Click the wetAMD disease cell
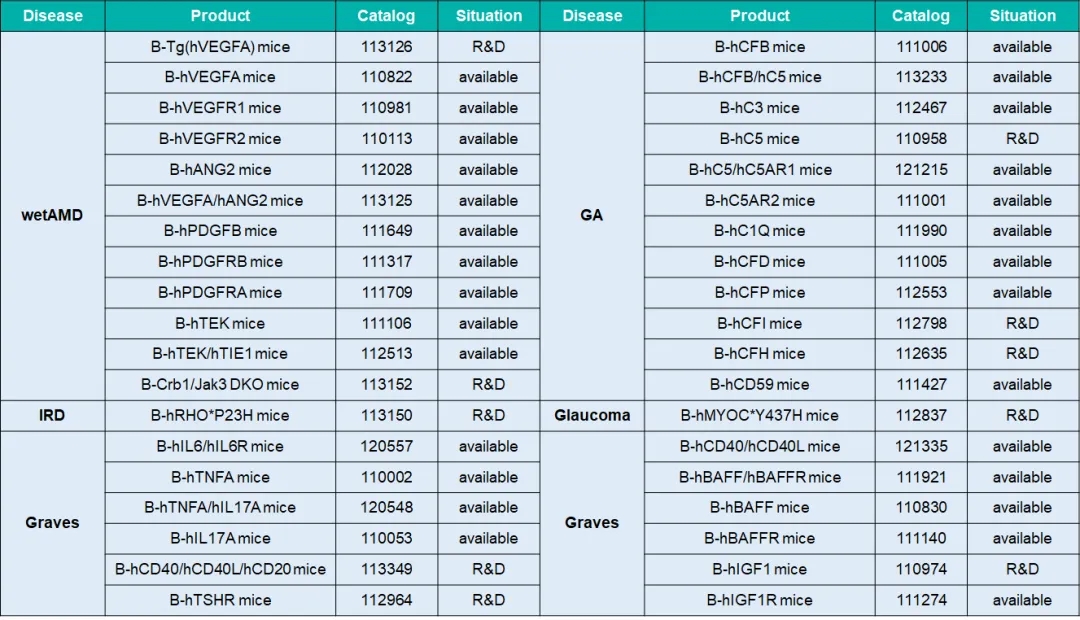Viewport: 1080px width, 620px height. click(x=52, y=215)
